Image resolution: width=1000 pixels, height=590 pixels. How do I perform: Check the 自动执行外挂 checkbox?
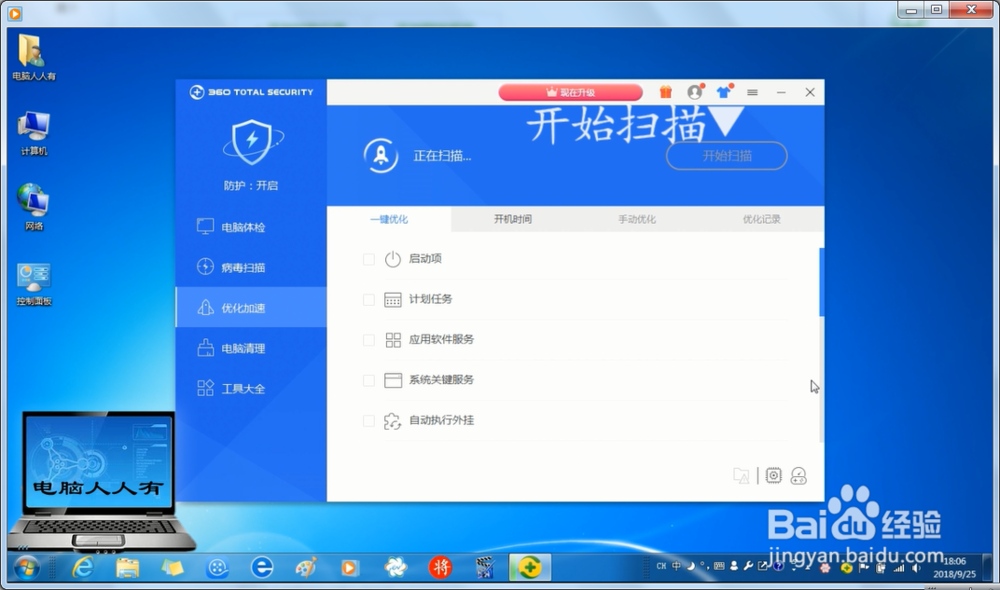369,420
